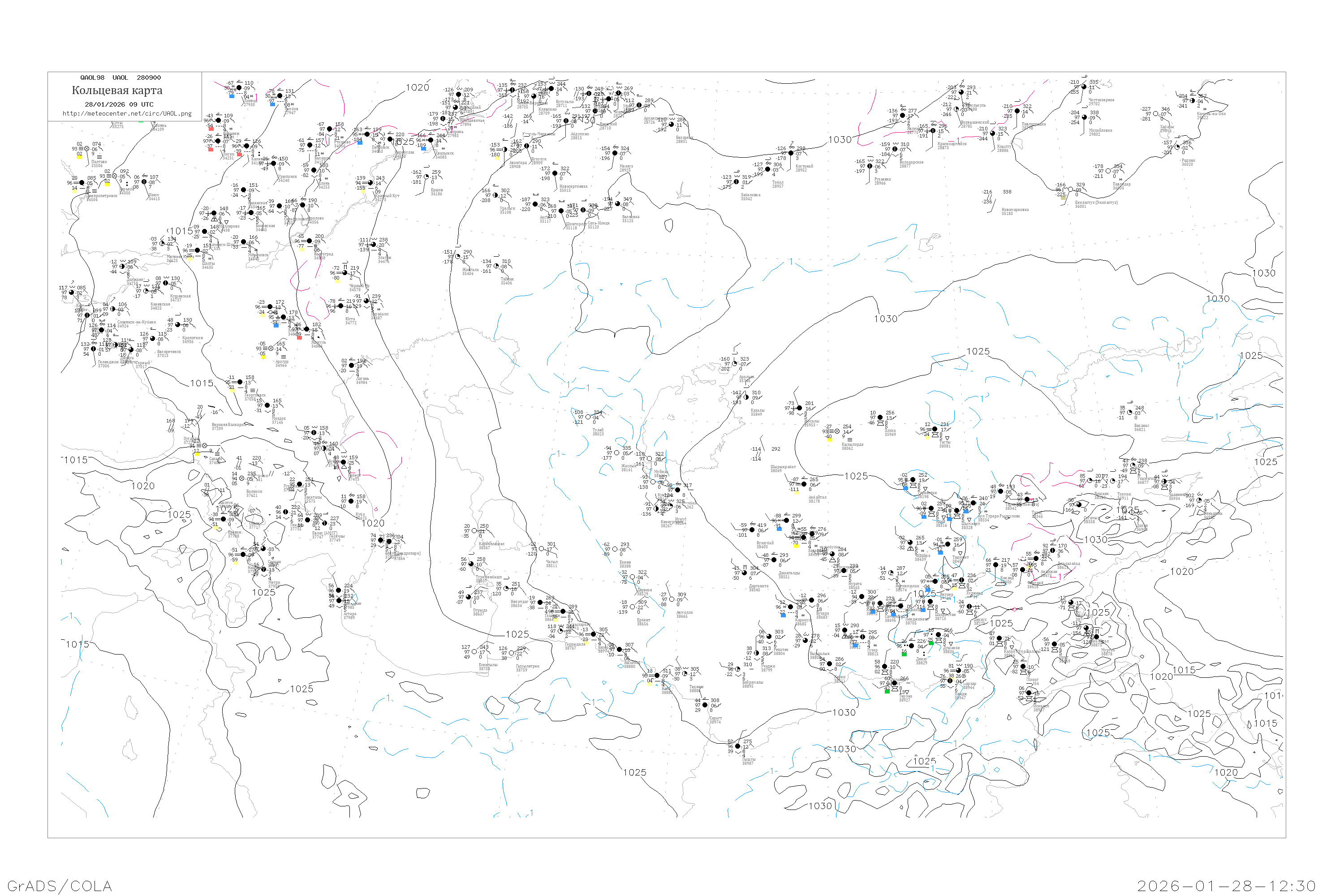Click the Эльтон station circle marker

(374, 245)
